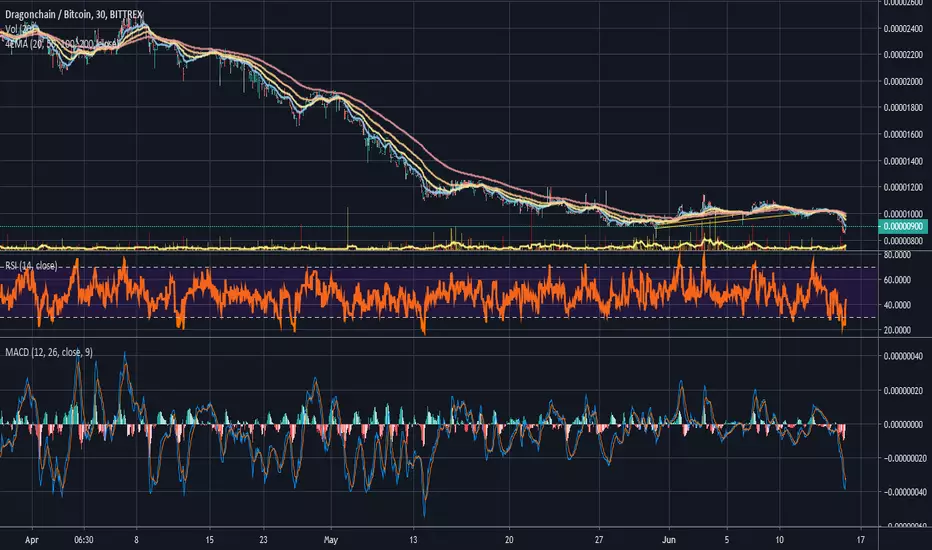Select the 17 date label on time axis
The image size is (932, 550).
point(860,540)
